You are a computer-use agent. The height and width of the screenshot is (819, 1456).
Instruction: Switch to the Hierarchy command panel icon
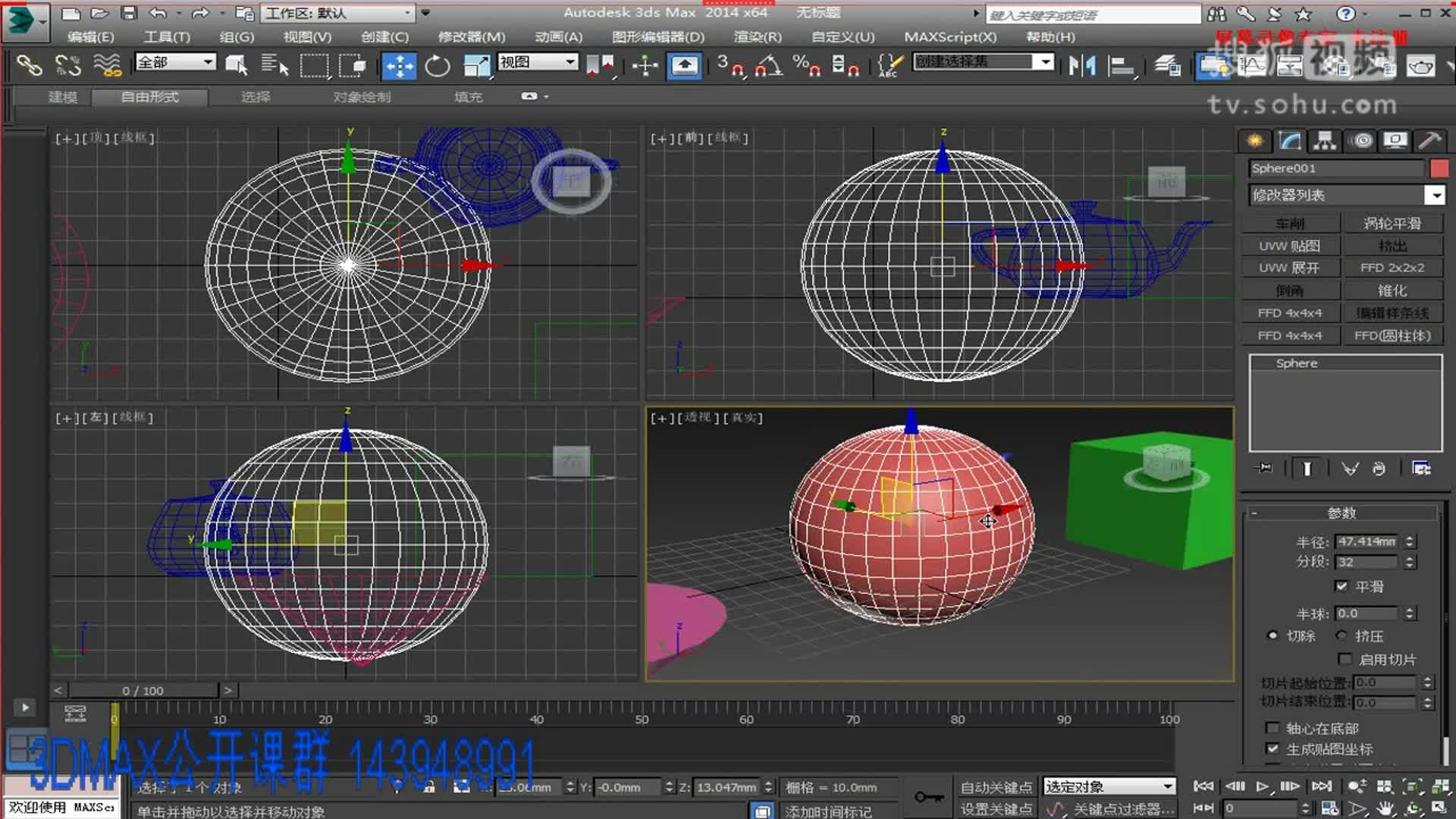click(1326, 140)
